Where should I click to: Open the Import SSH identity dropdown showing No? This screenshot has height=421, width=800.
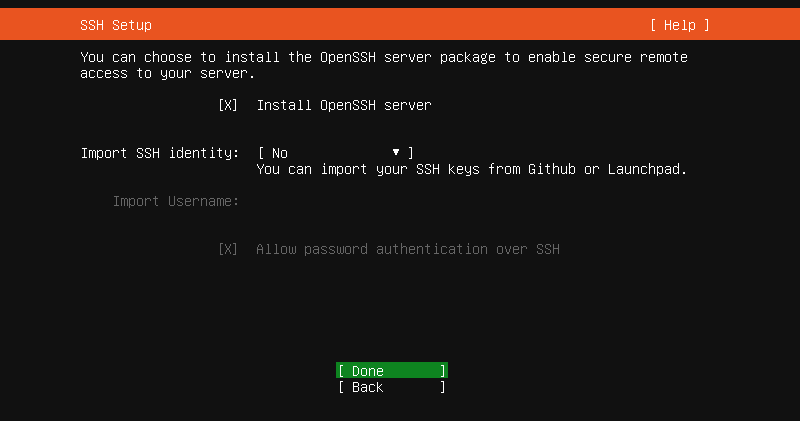(336, 153)
